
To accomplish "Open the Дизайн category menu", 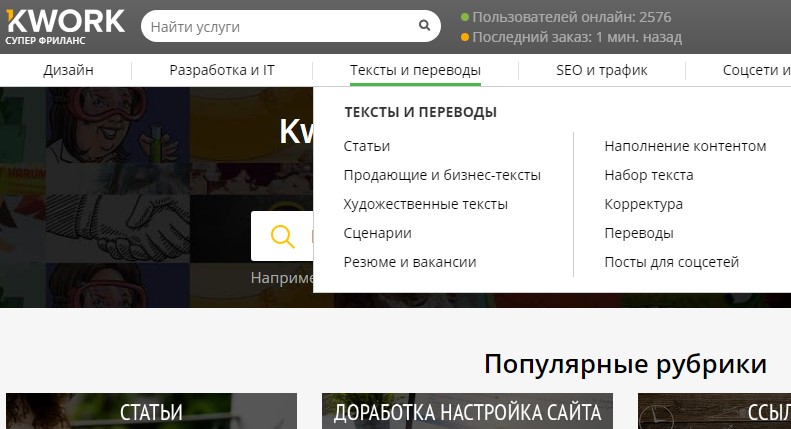I will pos(68,70).
